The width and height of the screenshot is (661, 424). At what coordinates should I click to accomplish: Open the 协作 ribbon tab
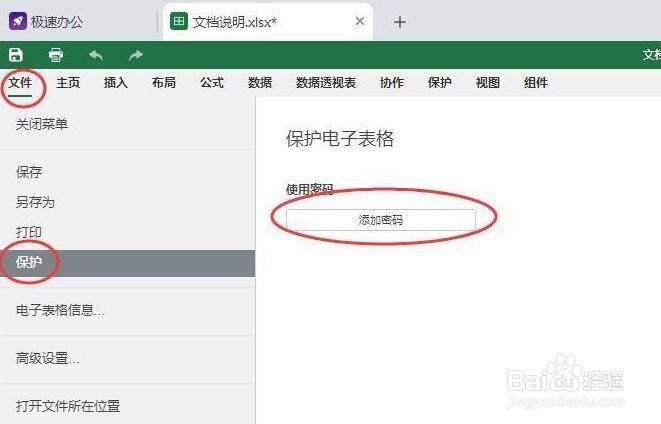(392, 83)
